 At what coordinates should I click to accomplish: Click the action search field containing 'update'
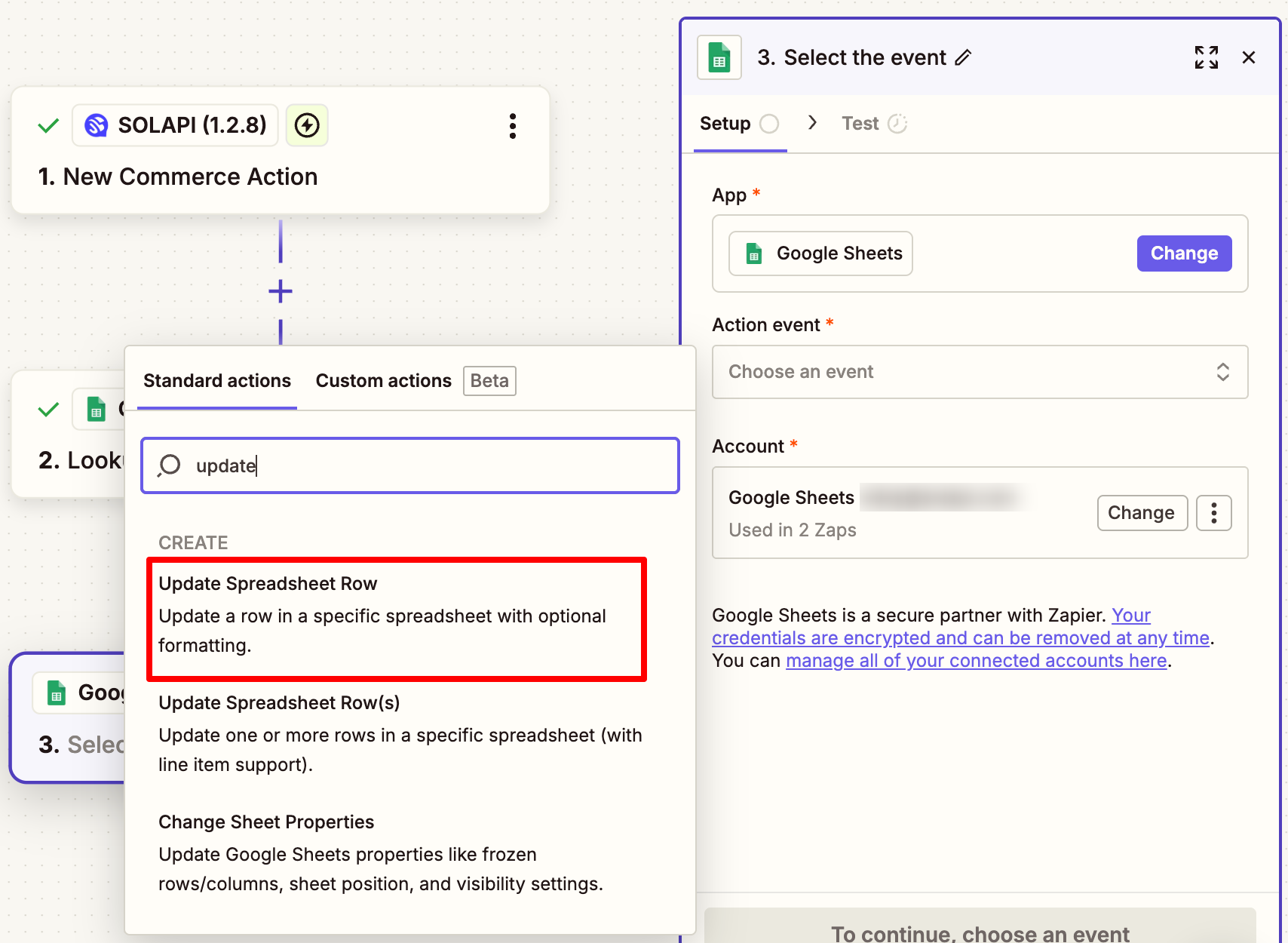410,465
